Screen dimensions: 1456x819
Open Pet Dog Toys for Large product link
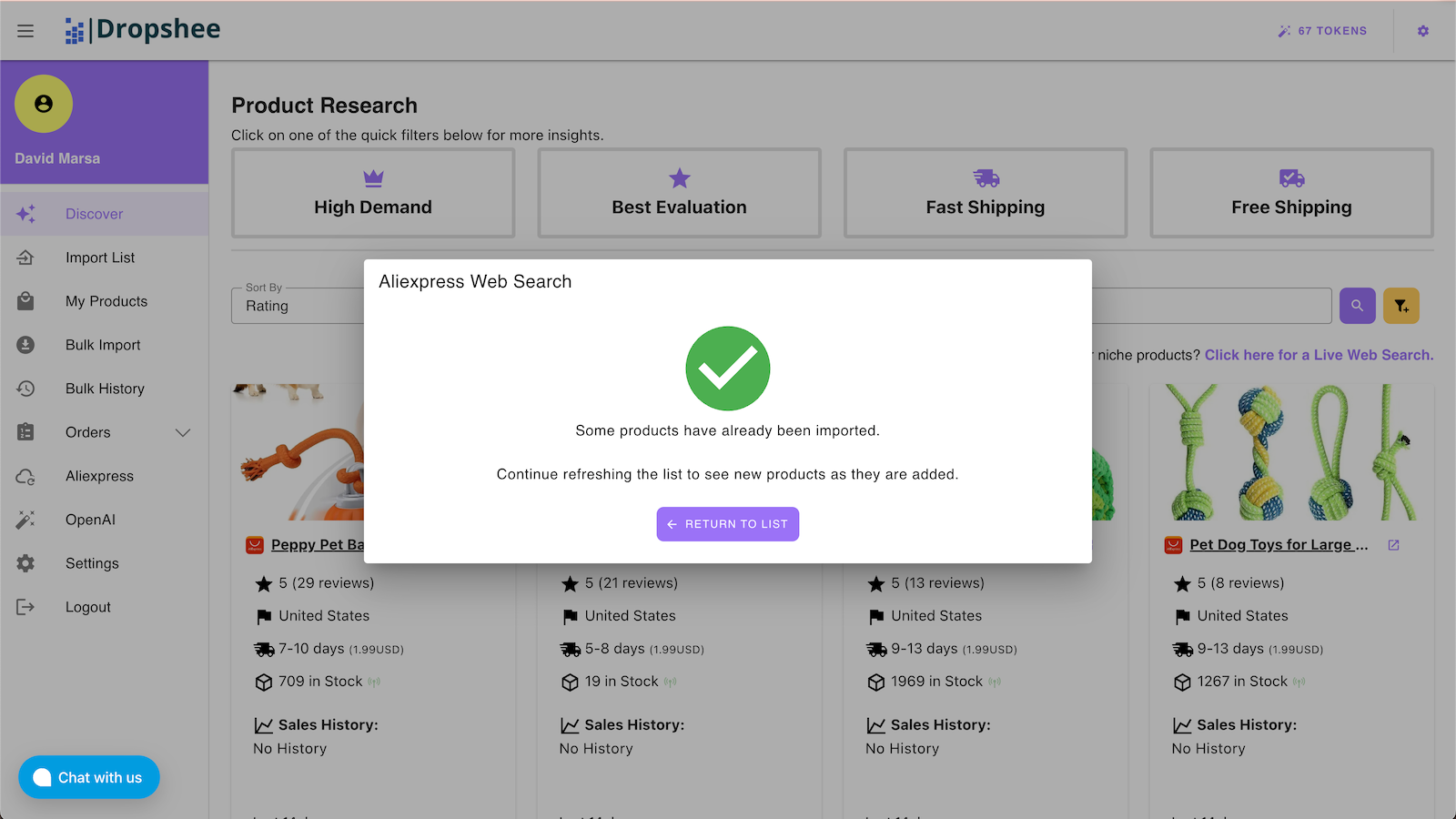pyautogui.click(x=1279, y=544)
